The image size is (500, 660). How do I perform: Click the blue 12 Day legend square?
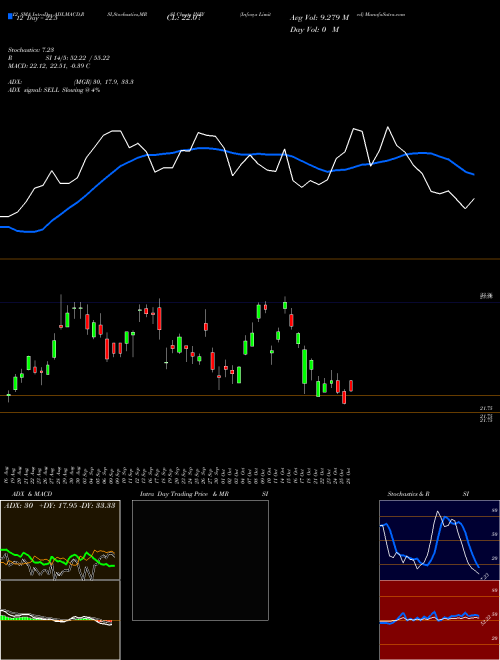tap(10, 16)
